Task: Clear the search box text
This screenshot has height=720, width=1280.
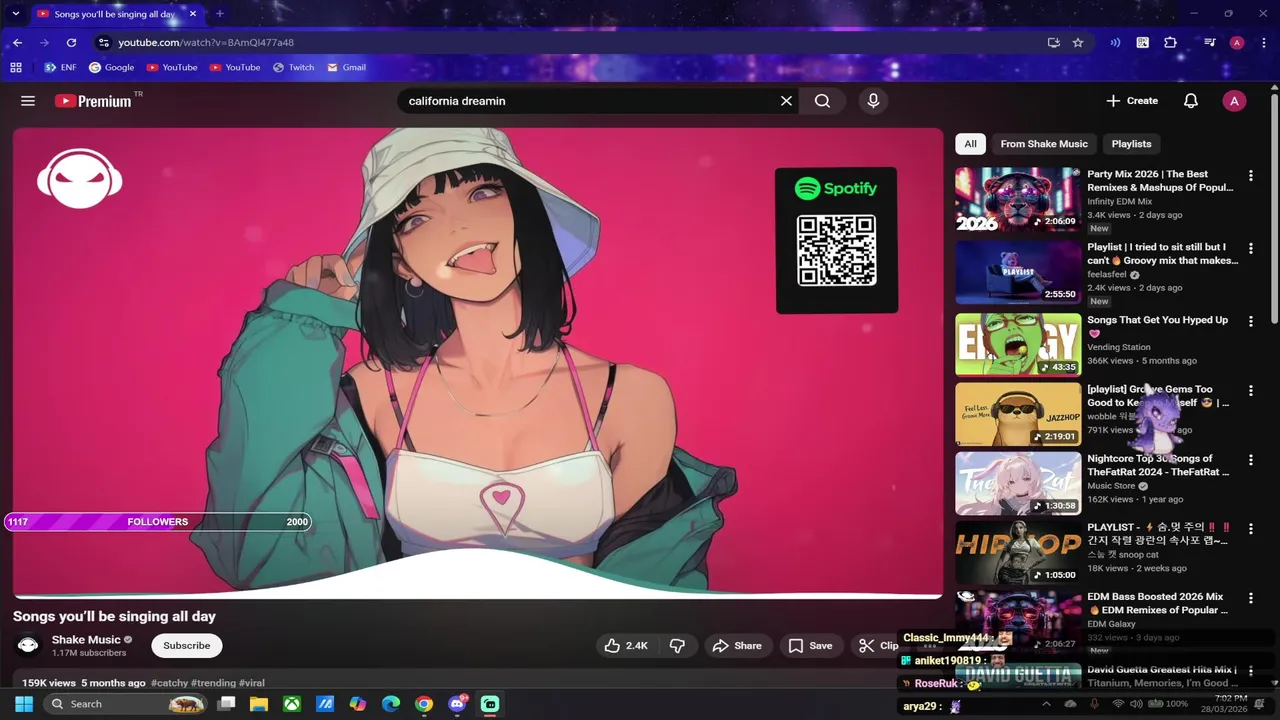Action: (x=786, y=101)
